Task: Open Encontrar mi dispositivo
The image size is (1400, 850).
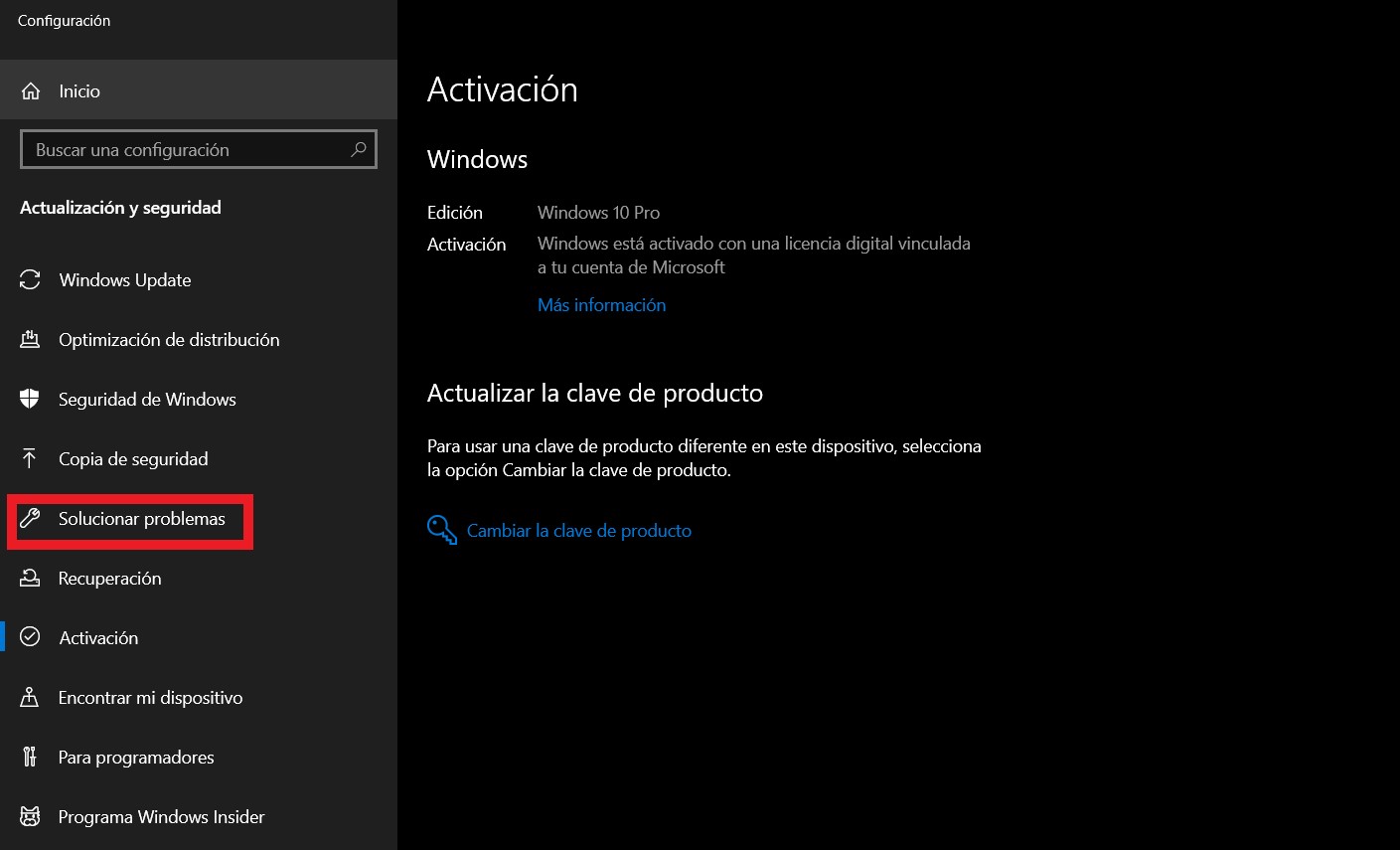Action: coord(199,698)
